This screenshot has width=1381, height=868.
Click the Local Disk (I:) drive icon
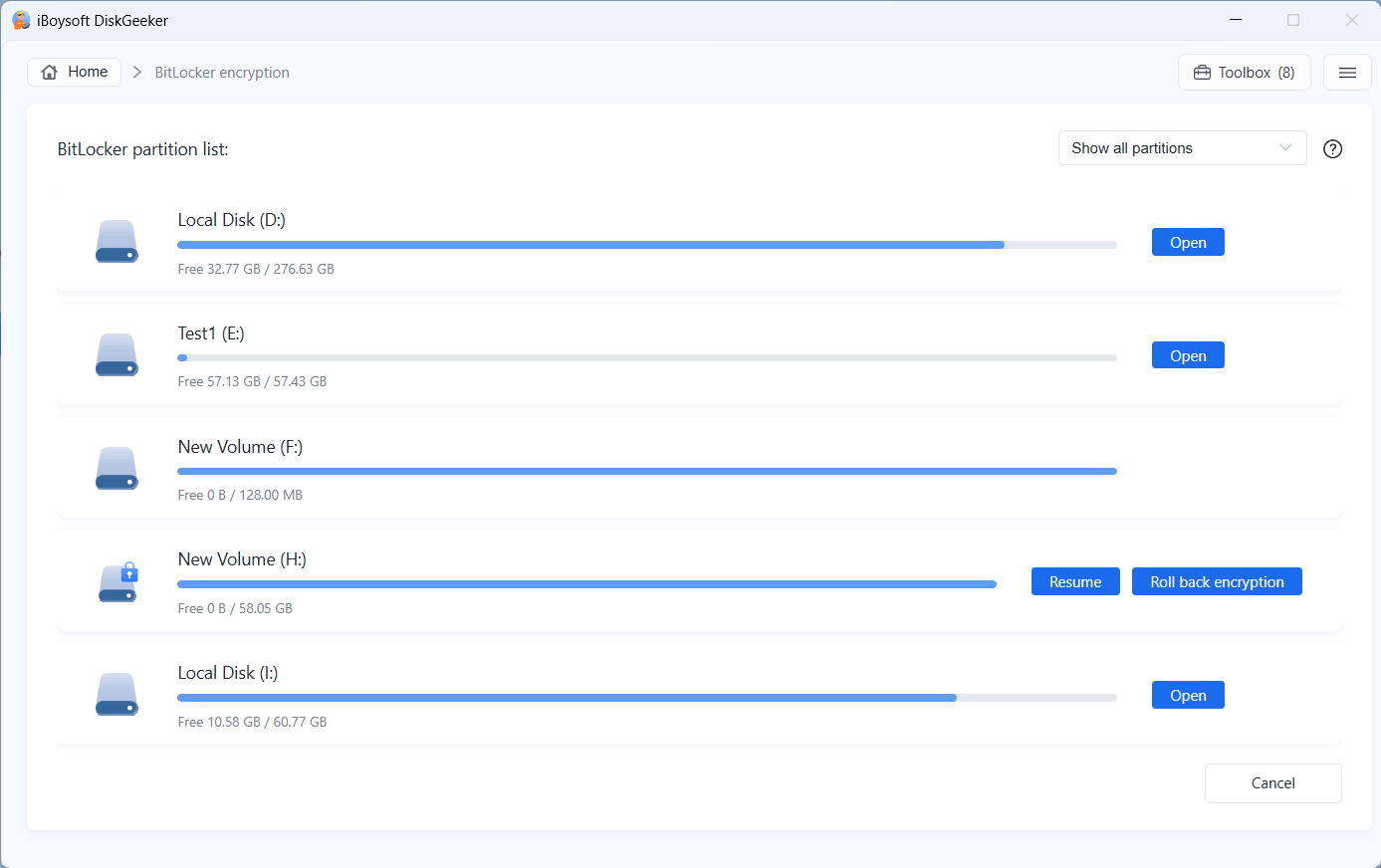point(116,695)
